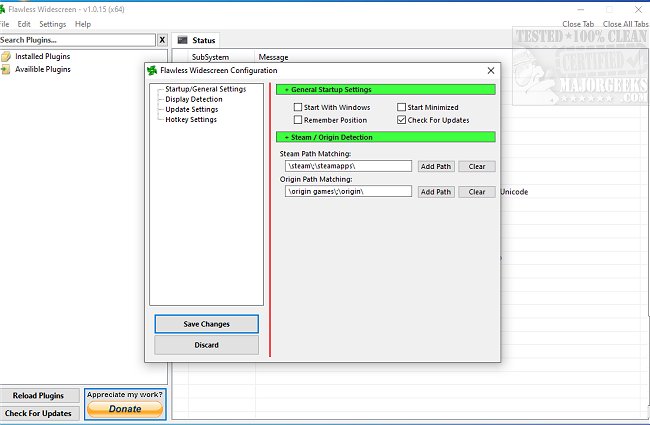Click the Configuration dialog title-bar app icon
Image resolution: width=650 pixels, height=425 pixels.
(x=152, y=70)
